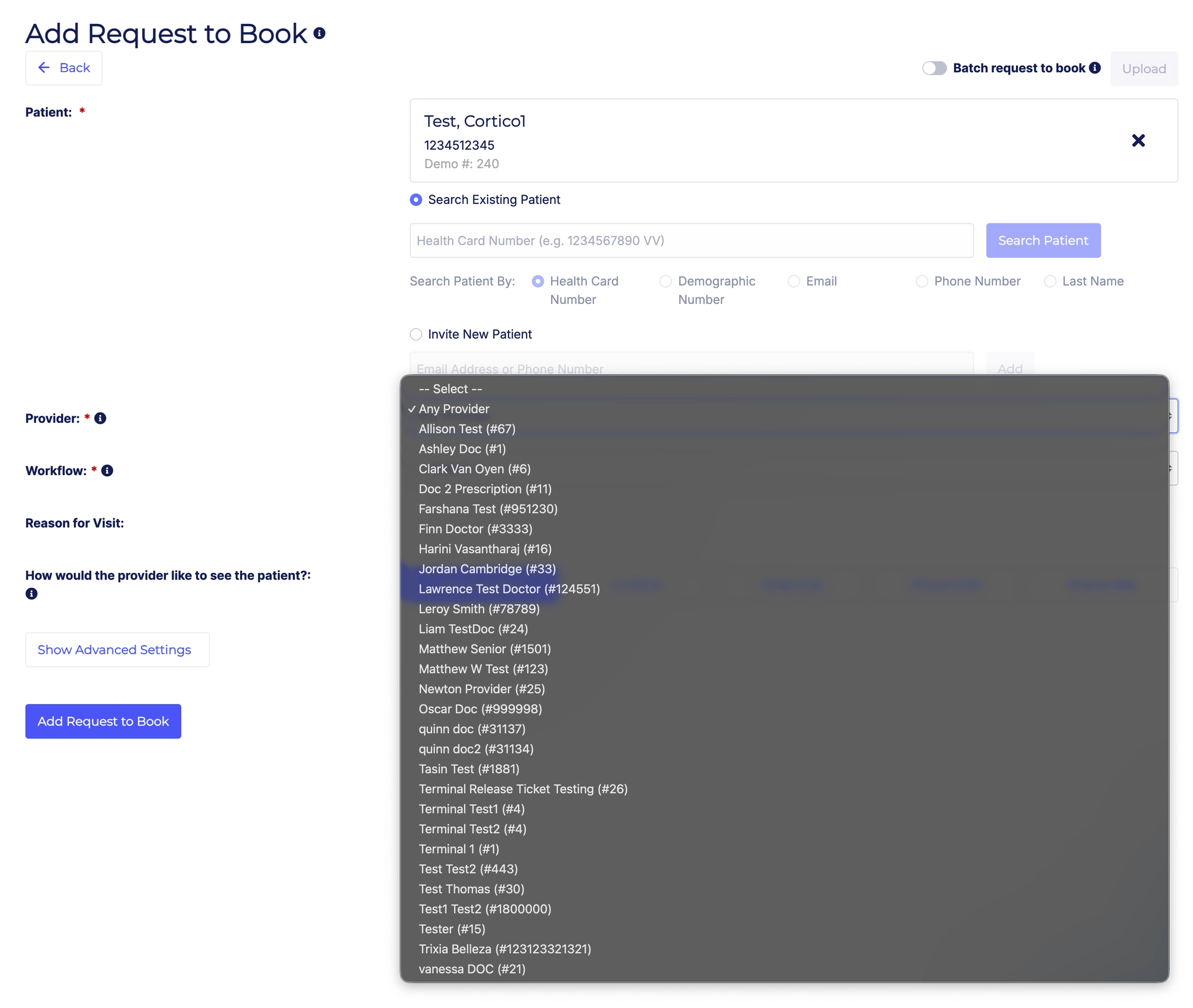Select Trixia Belleza (#123123321321)
The height and width of the screenshot is (1008, 1193).
pyautogui.click(x=784, y=949)
